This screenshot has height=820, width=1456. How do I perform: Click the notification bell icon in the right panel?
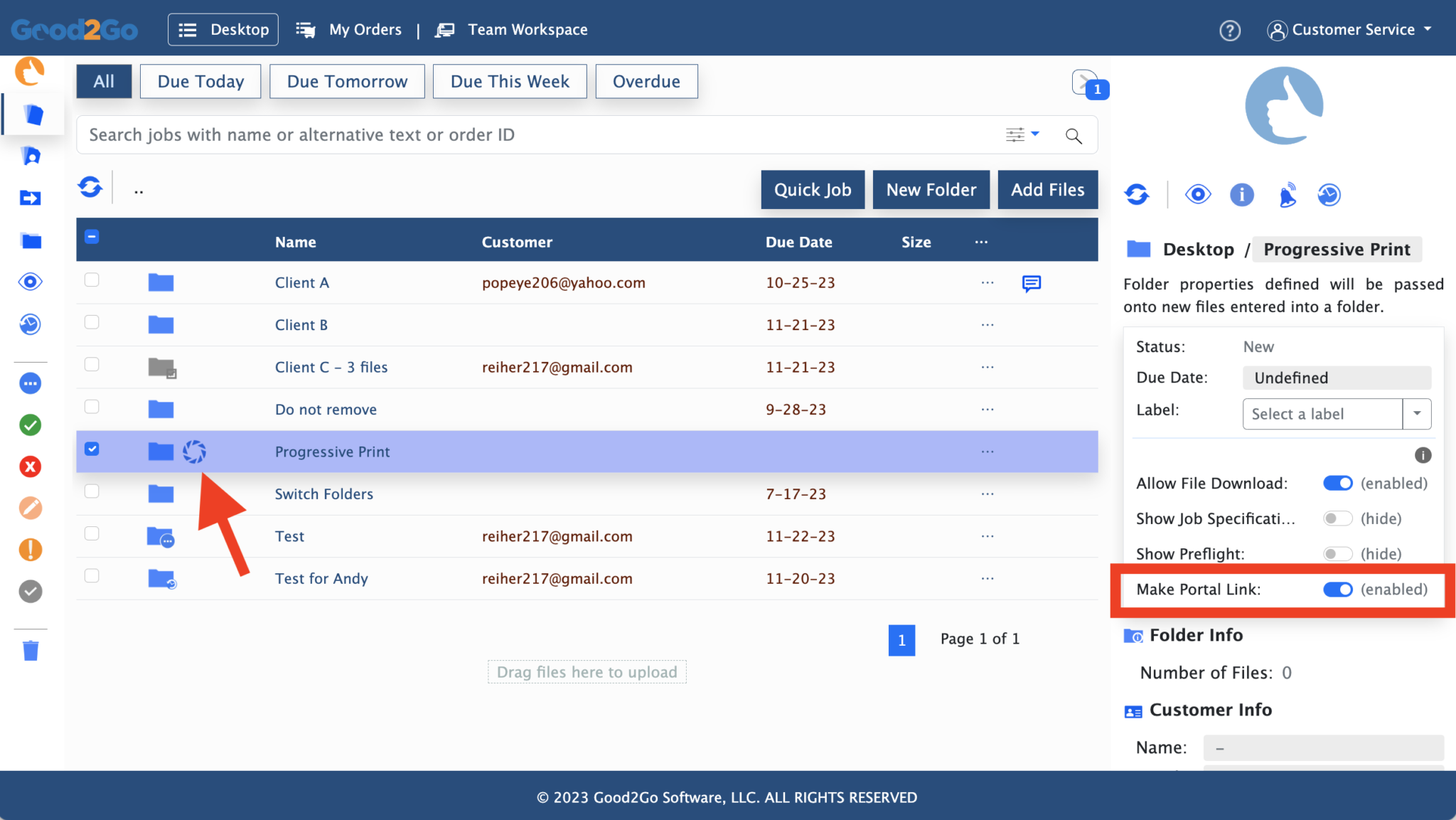click(x=1288, y=194)
